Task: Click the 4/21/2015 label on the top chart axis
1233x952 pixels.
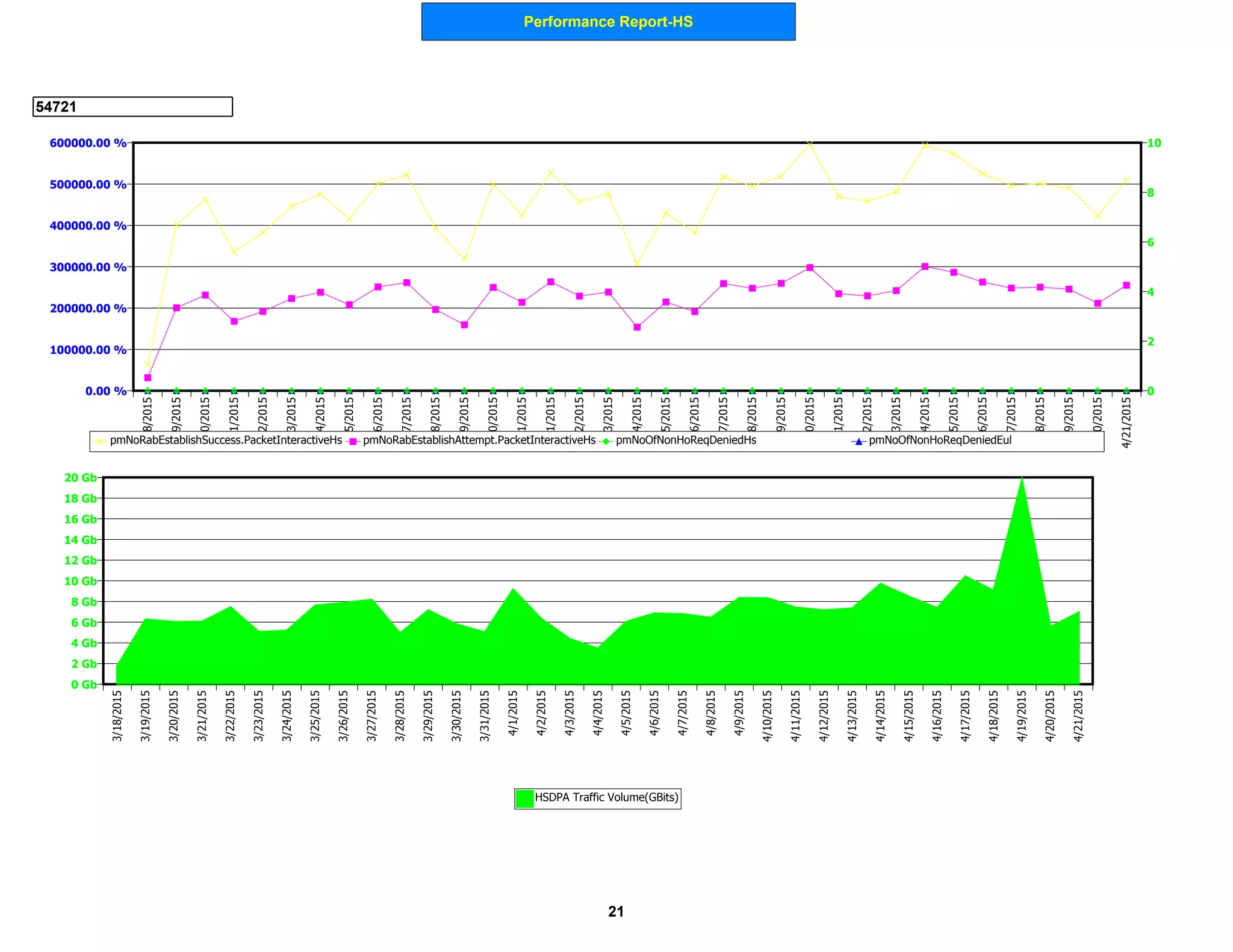Action: (x=1126, y=422)
